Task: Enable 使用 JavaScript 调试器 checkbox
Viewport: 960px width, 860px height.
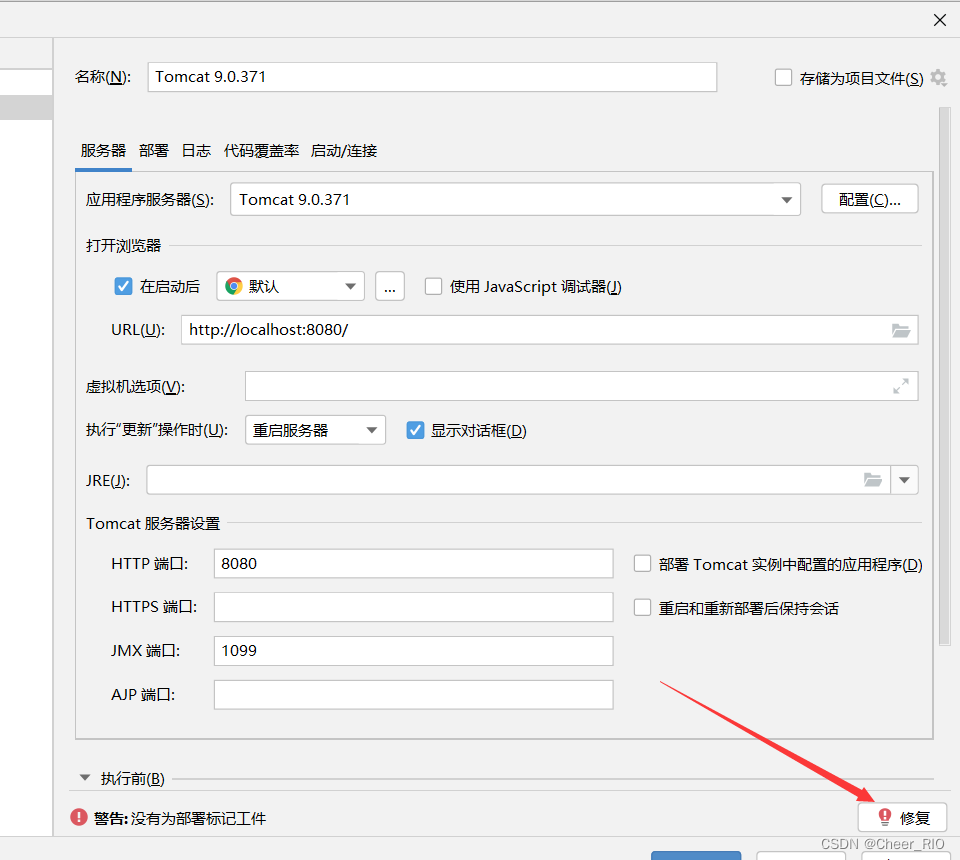Action: pos(433,286)
